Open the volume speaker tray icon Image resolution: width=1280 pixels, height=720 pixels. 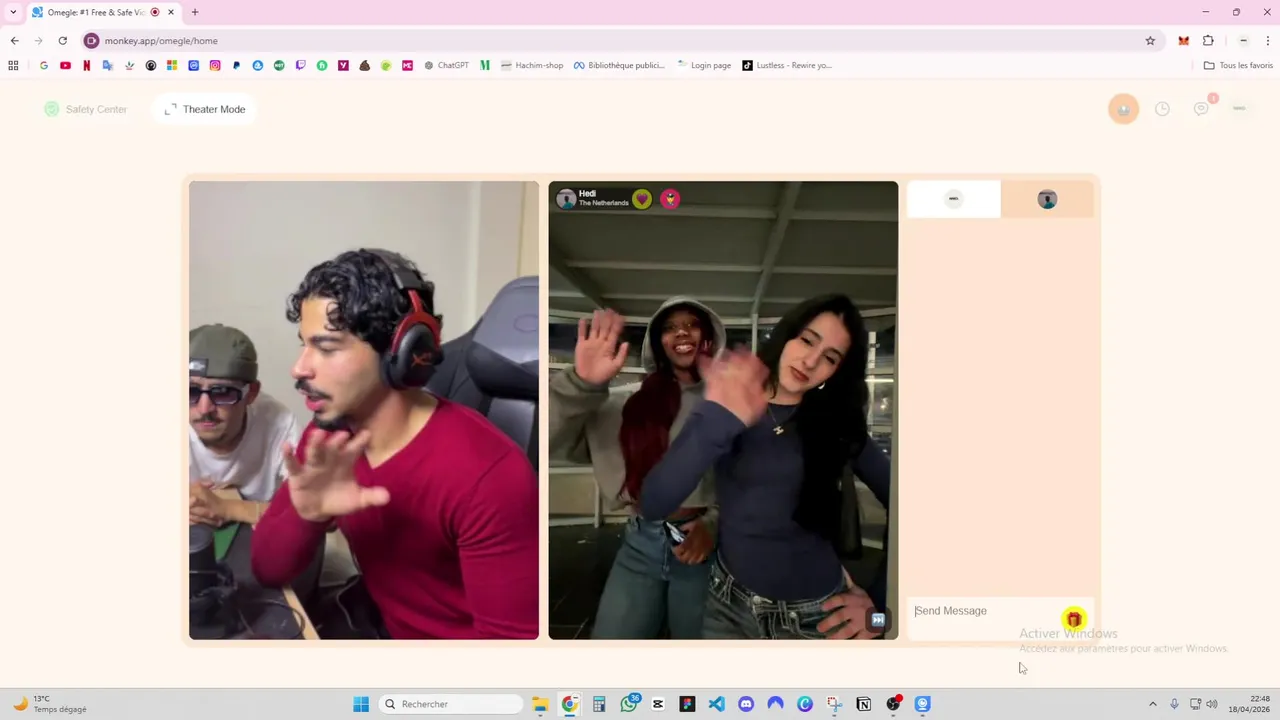(x=1212, y=704)
